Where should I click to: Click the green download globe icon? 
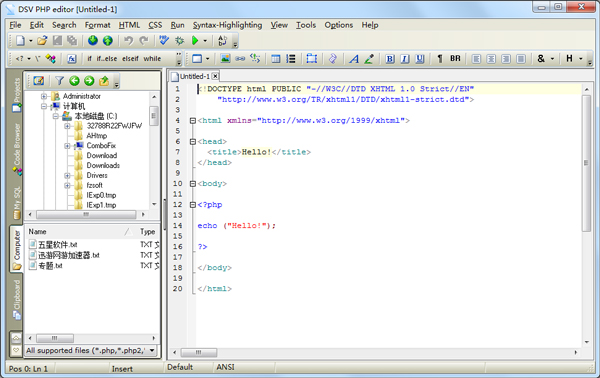(x=93, y=41)
